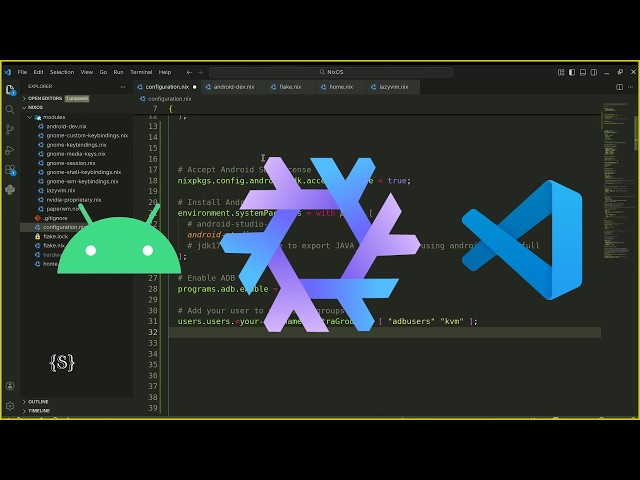Click the 'true' value on line 18
Viewport: 640px width, 480px height.
397,180
